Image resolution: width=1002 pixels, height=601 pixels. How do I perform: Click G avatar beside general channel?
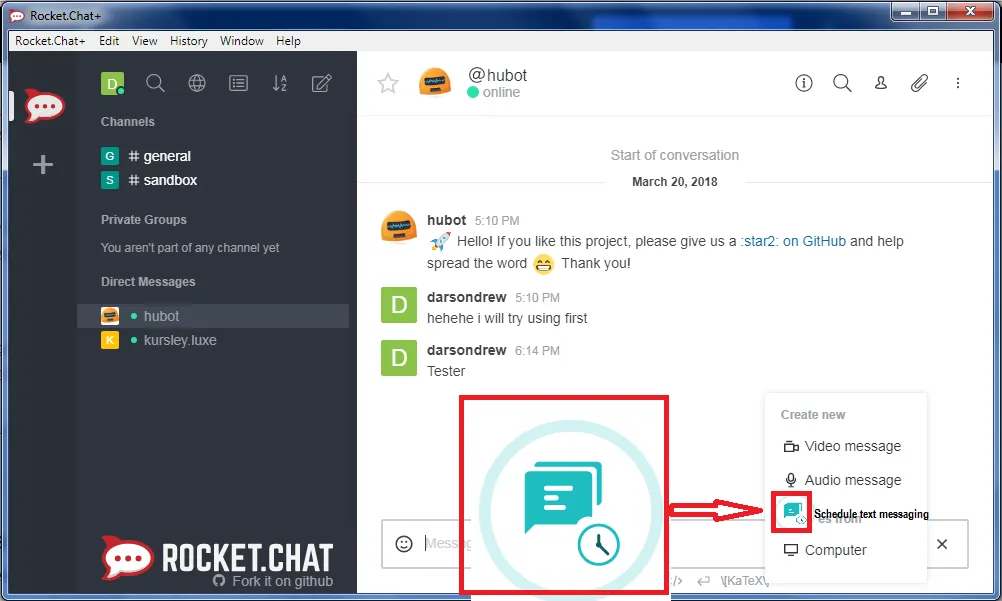point(110,156)
